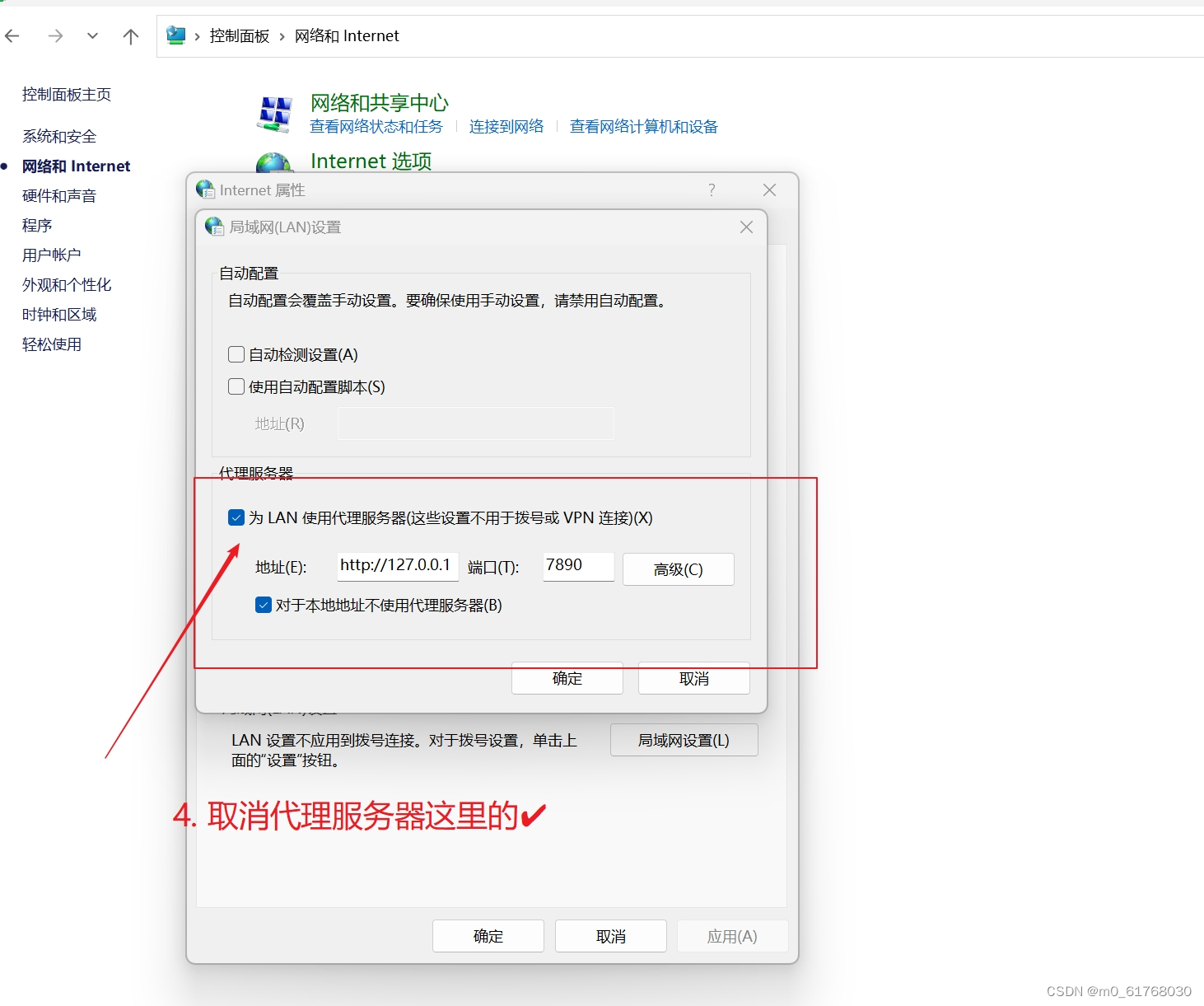Open proxy 高级(C) settings button
Screen dimensions: 1204x1006
tap(679, 569)
